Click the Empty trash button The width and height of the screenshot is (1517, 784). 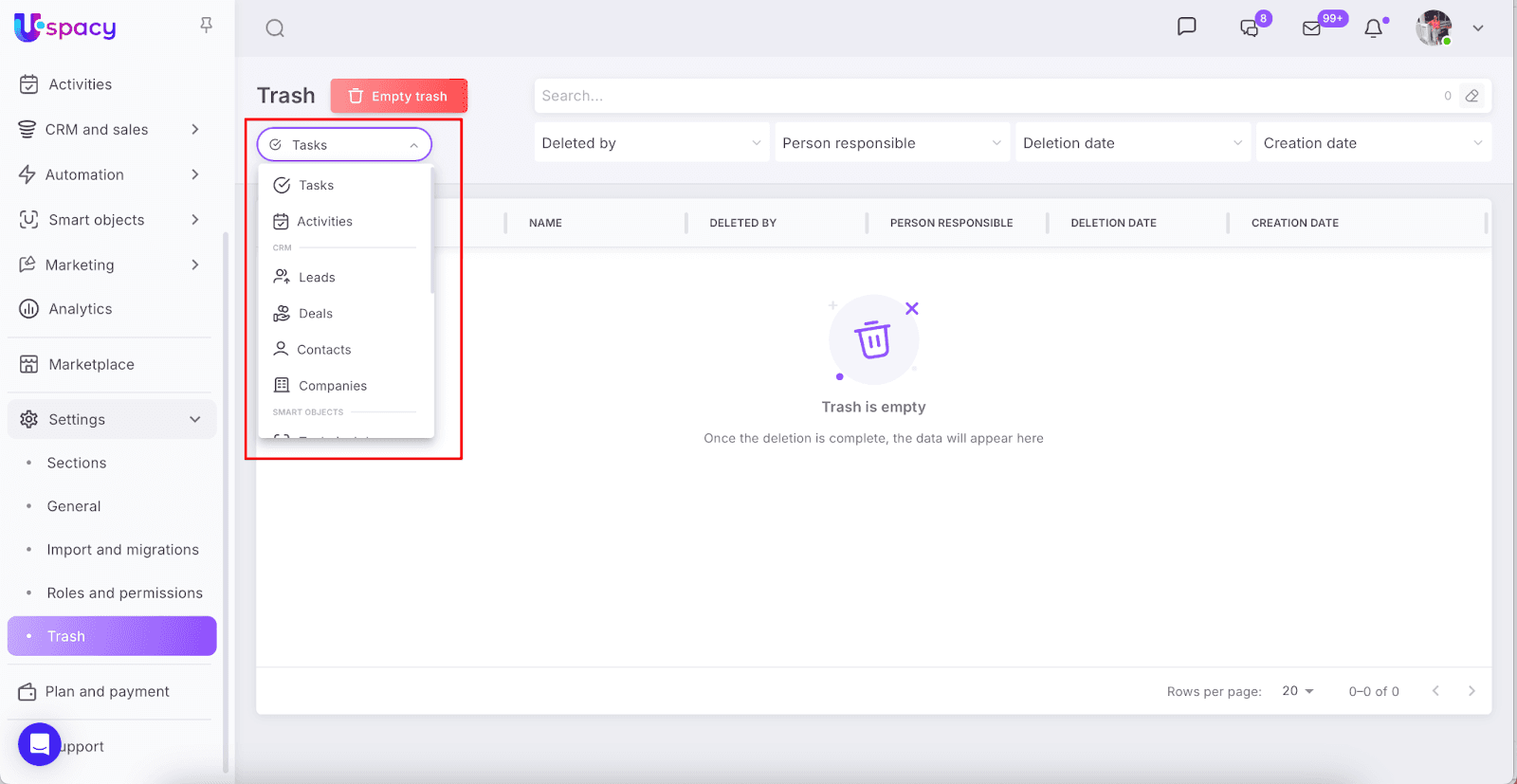[x=398, y=96]
